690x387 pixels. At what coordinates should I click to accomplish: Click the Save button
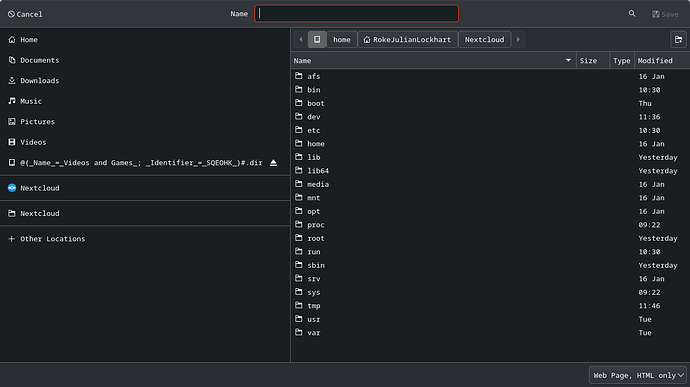pyautogui.click(x=665, y=14)
